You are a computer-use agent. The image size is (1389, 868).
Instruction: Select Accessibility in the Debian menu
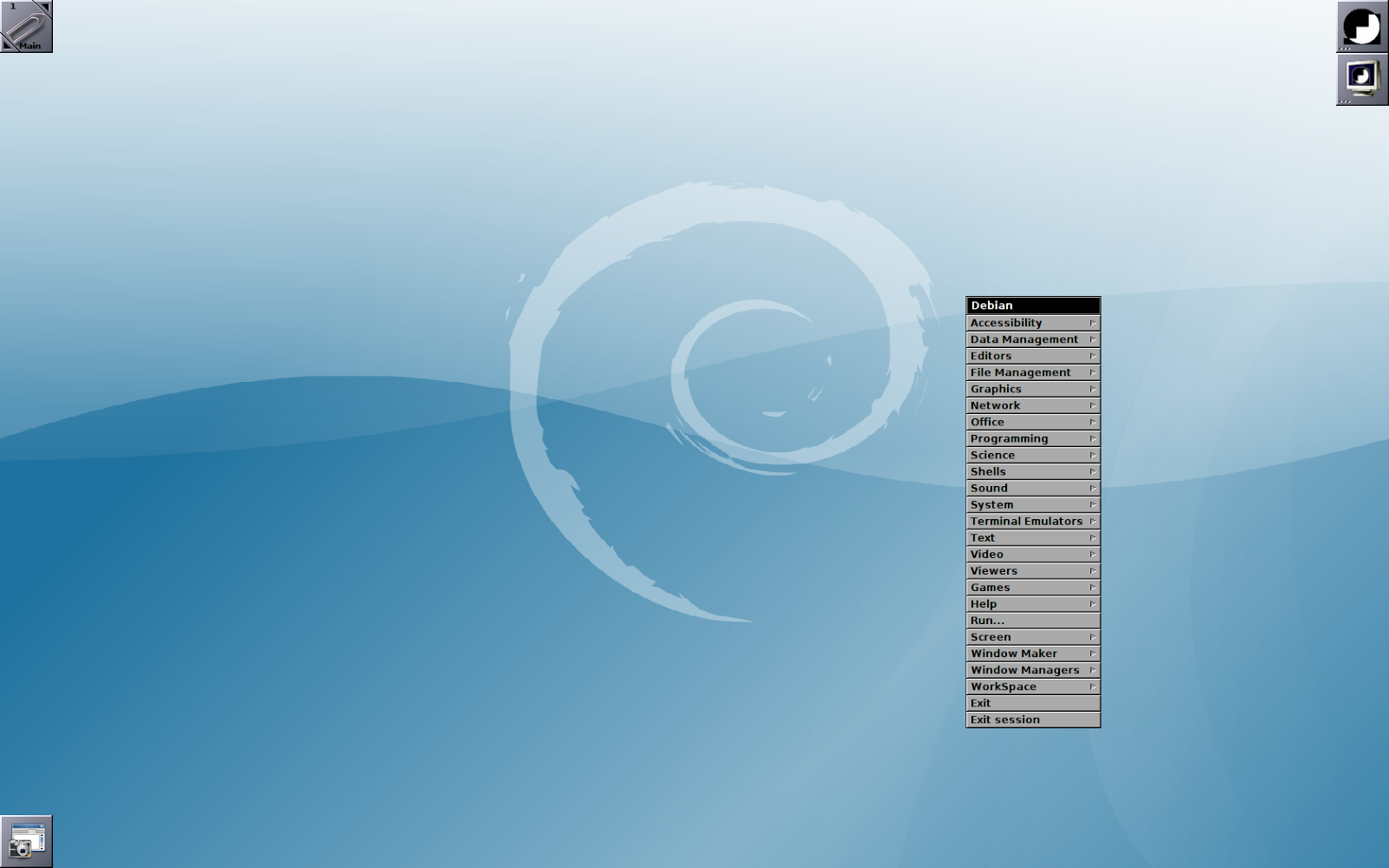click(x=1024, y=322)
